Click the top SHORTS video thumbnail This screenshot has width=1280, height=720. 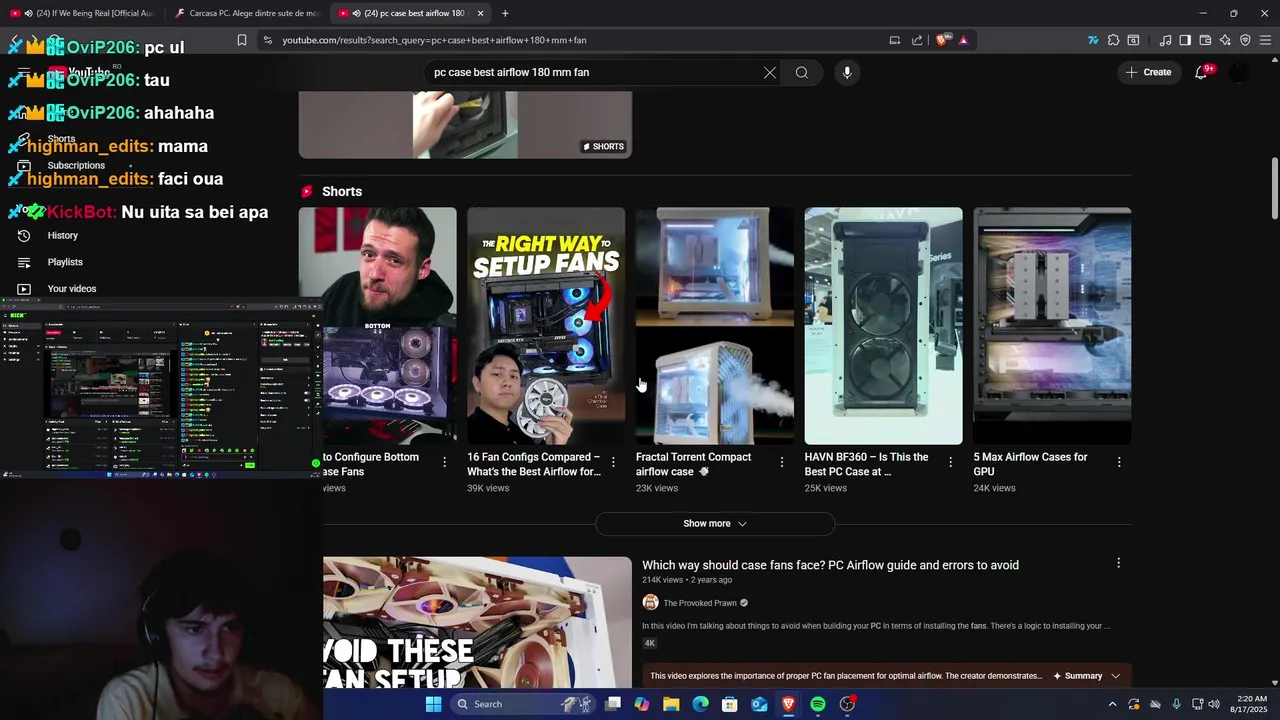tap(465, 125)
